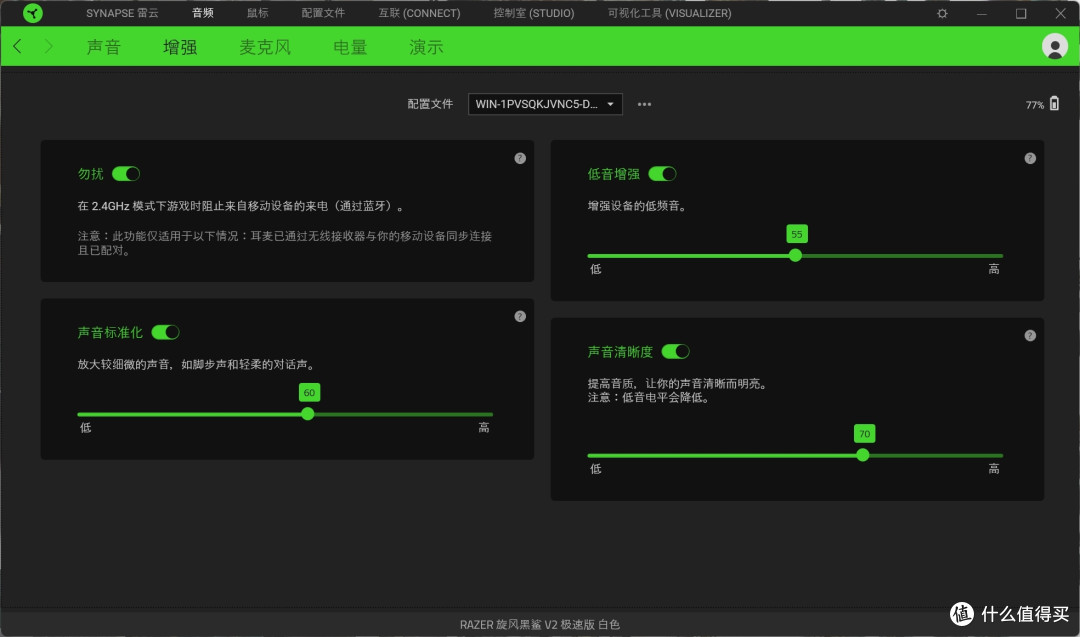Open the profile more-options ellipsis
The image size is (1080, 637).
point(644,104)
